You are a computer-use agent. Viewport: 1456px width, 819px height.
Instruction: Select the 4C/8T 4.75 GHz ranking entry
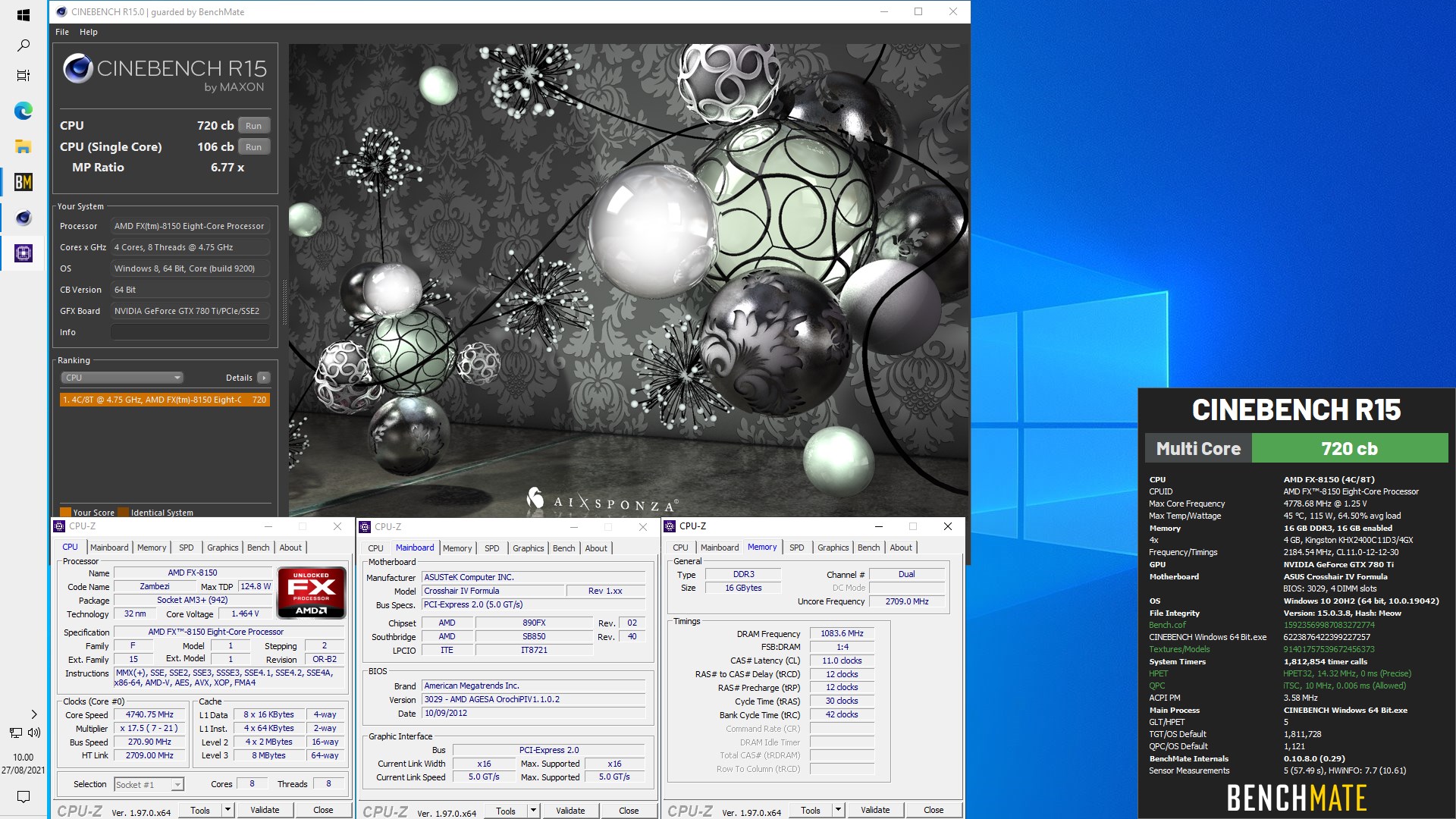(165, 400)
